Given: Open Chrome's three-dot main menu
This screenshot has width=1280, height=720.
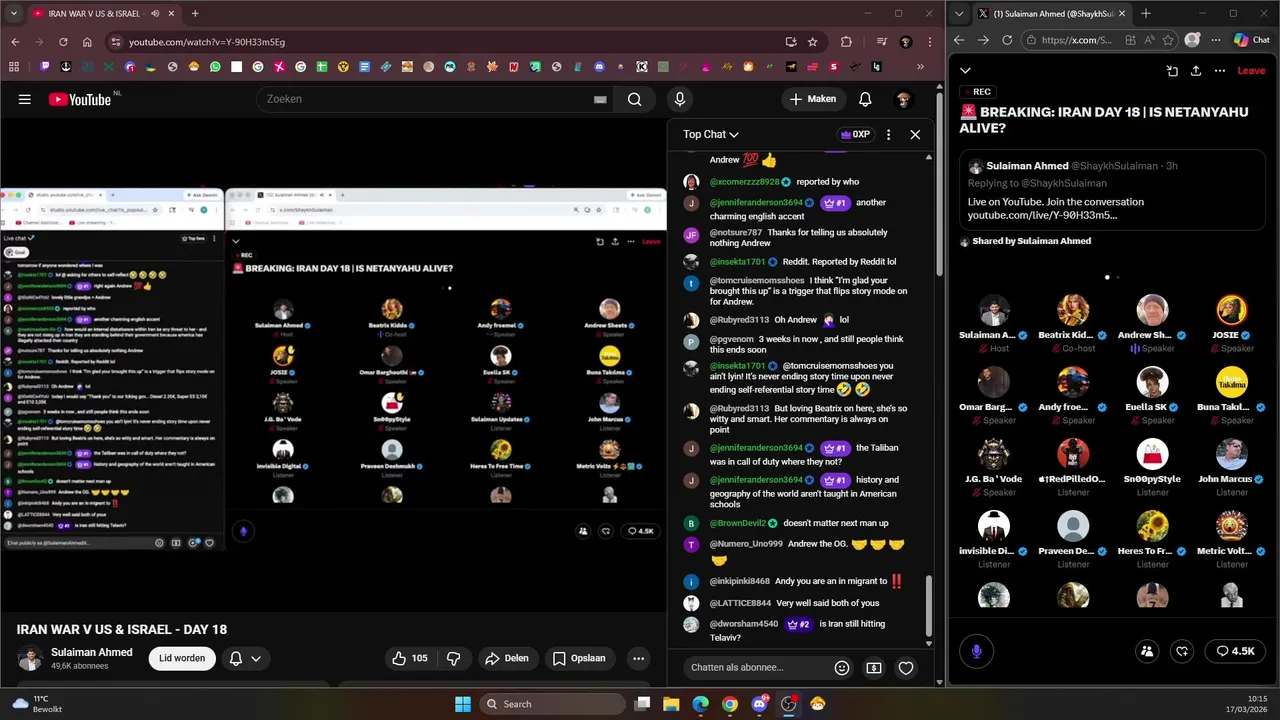Looking at the screenshot, I should coord(929,42).
